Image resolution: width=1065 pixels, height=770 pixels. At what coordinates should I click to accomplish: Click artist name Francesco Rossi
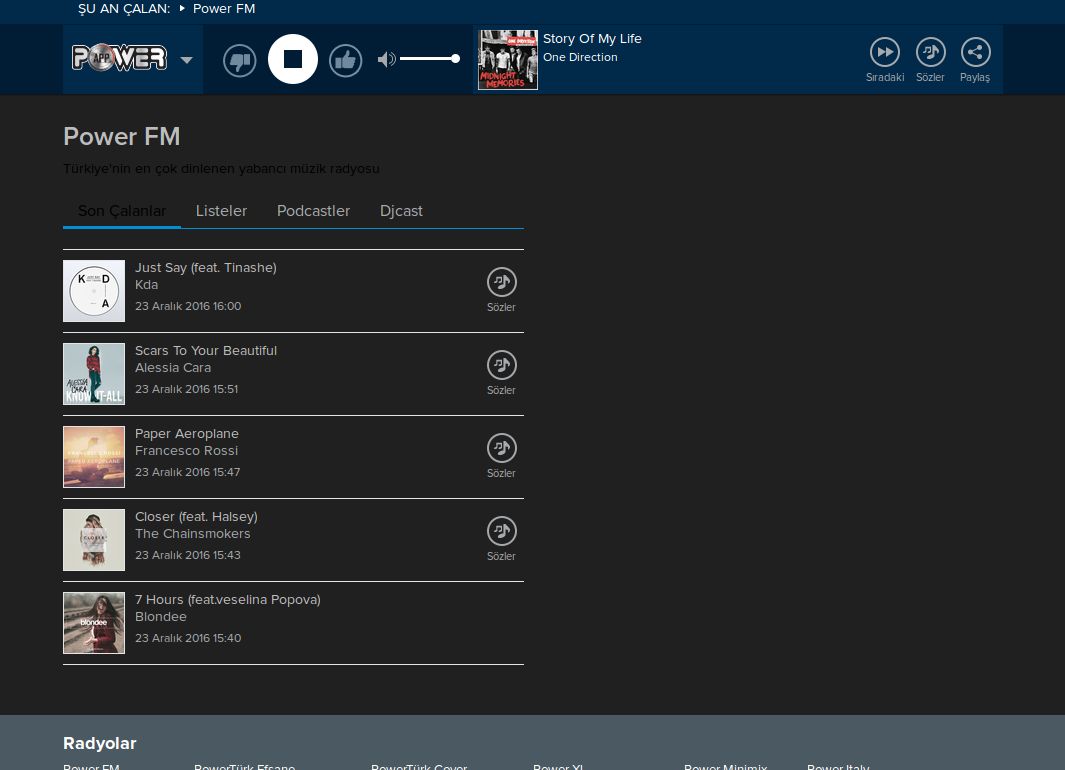click(187, 450)
